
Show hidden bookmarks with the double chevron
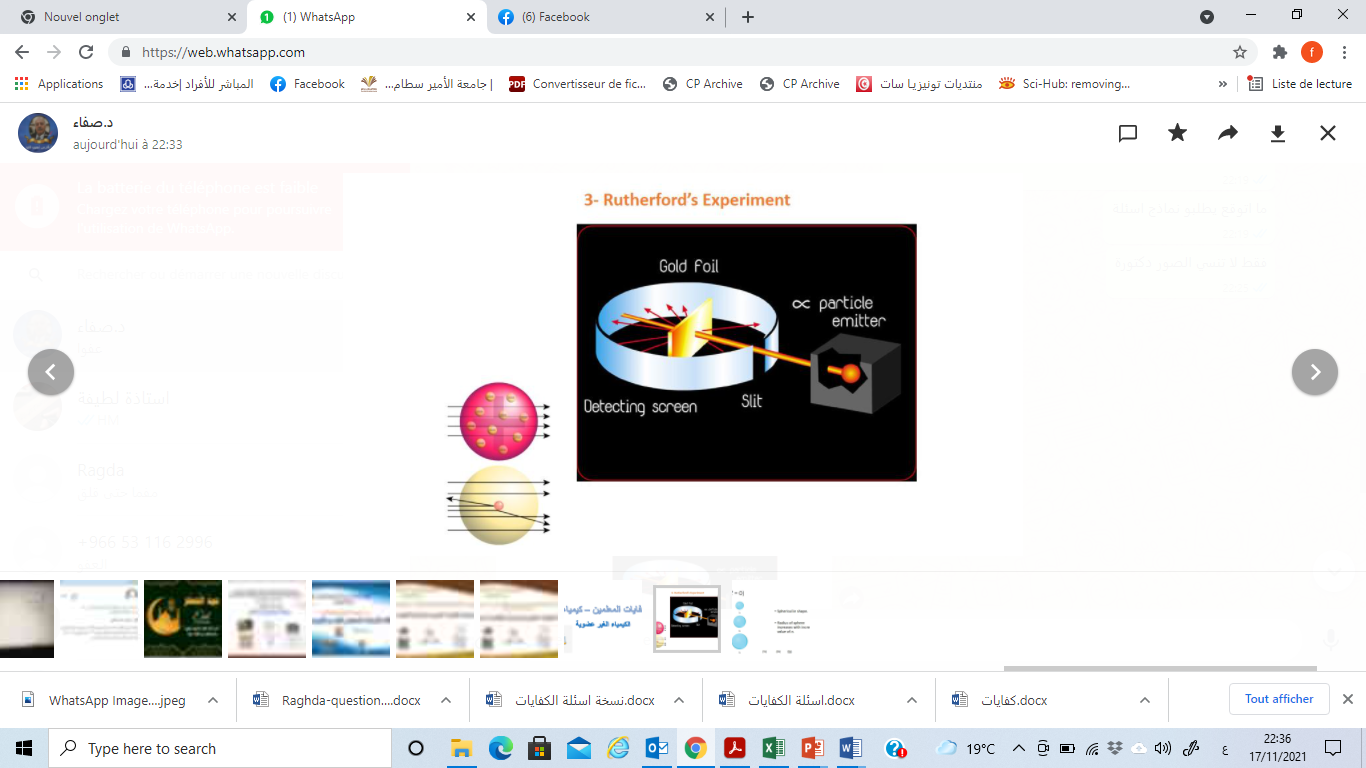(1222, 84)
